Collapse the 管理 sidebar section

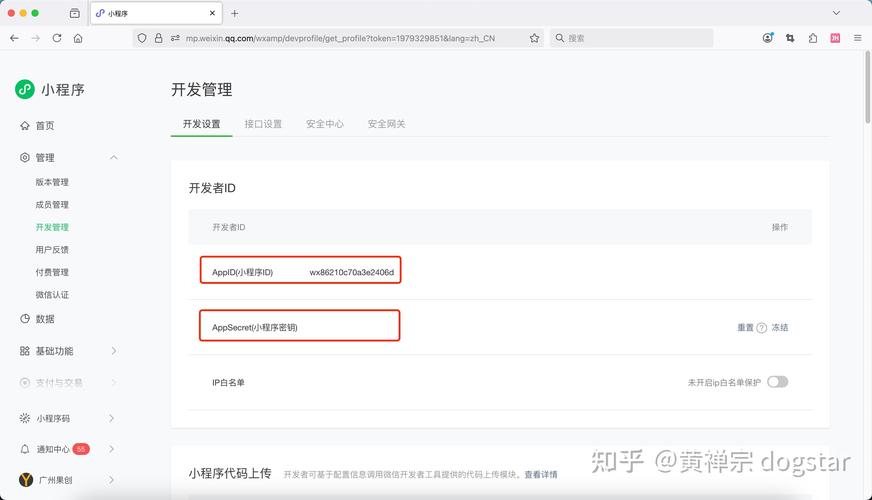point(113,157)
